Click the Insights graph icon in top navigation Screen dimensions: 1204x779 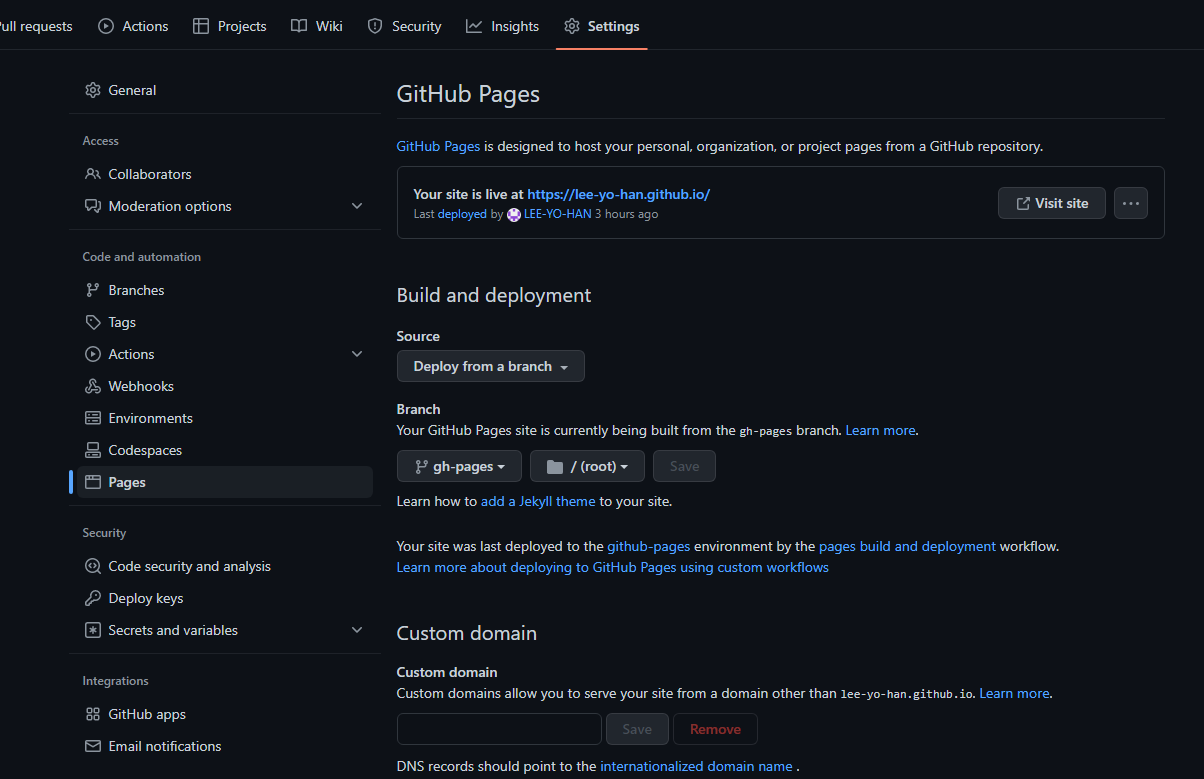click(x=474, y=26)
